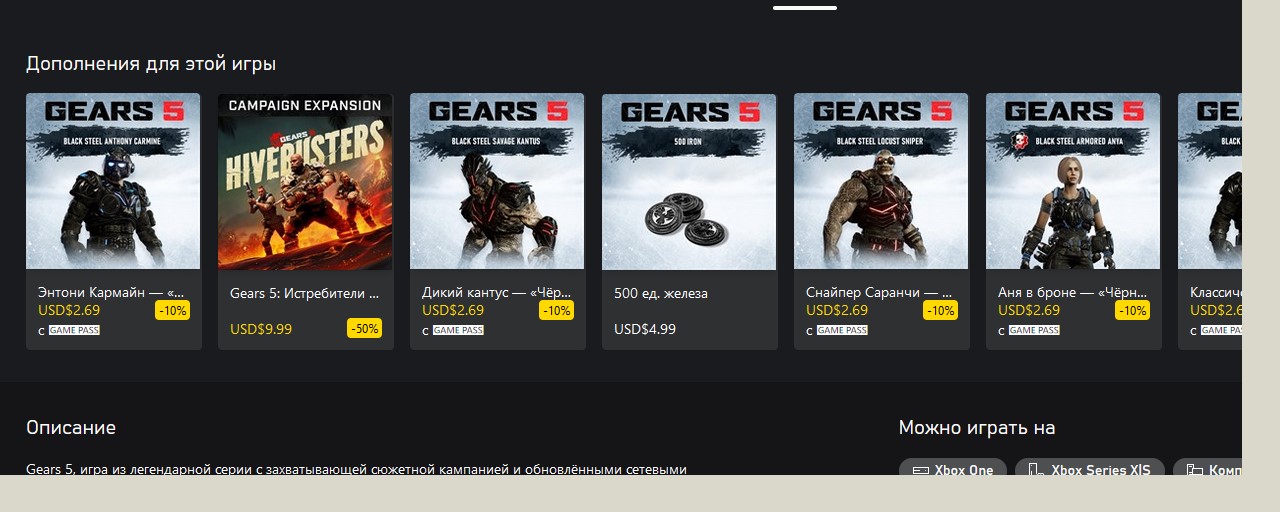Open the partially visible Классич... add-on card
1280x512 pixels.
1210,222
